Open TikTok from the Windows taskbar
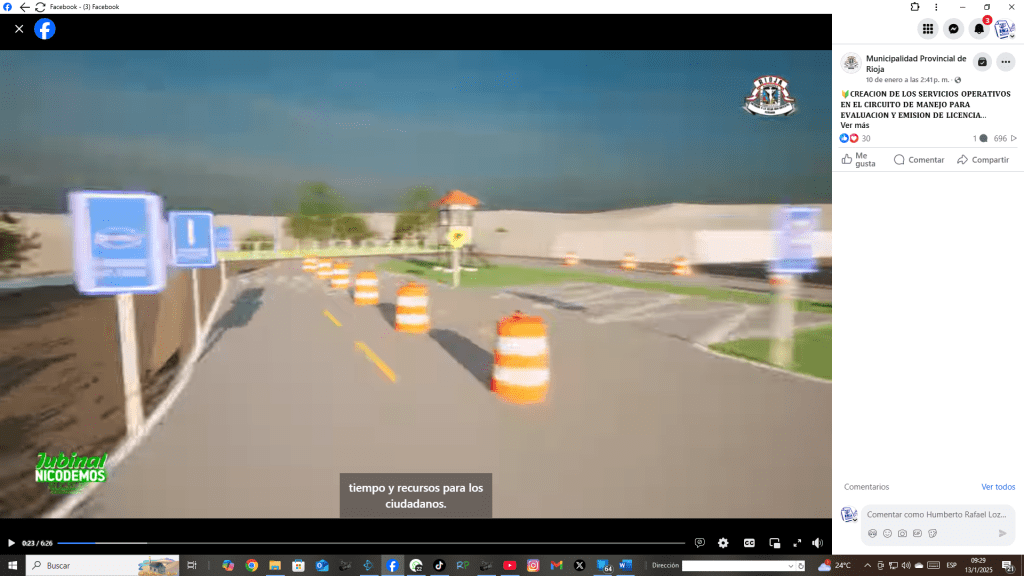This screenshot has width=1024, height=576. (439, 565)
